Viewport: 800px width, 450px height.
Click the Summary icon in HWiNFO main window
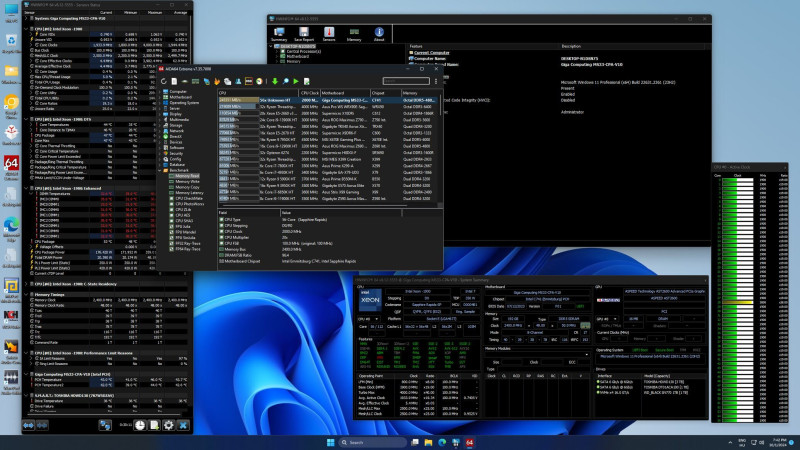279,34
